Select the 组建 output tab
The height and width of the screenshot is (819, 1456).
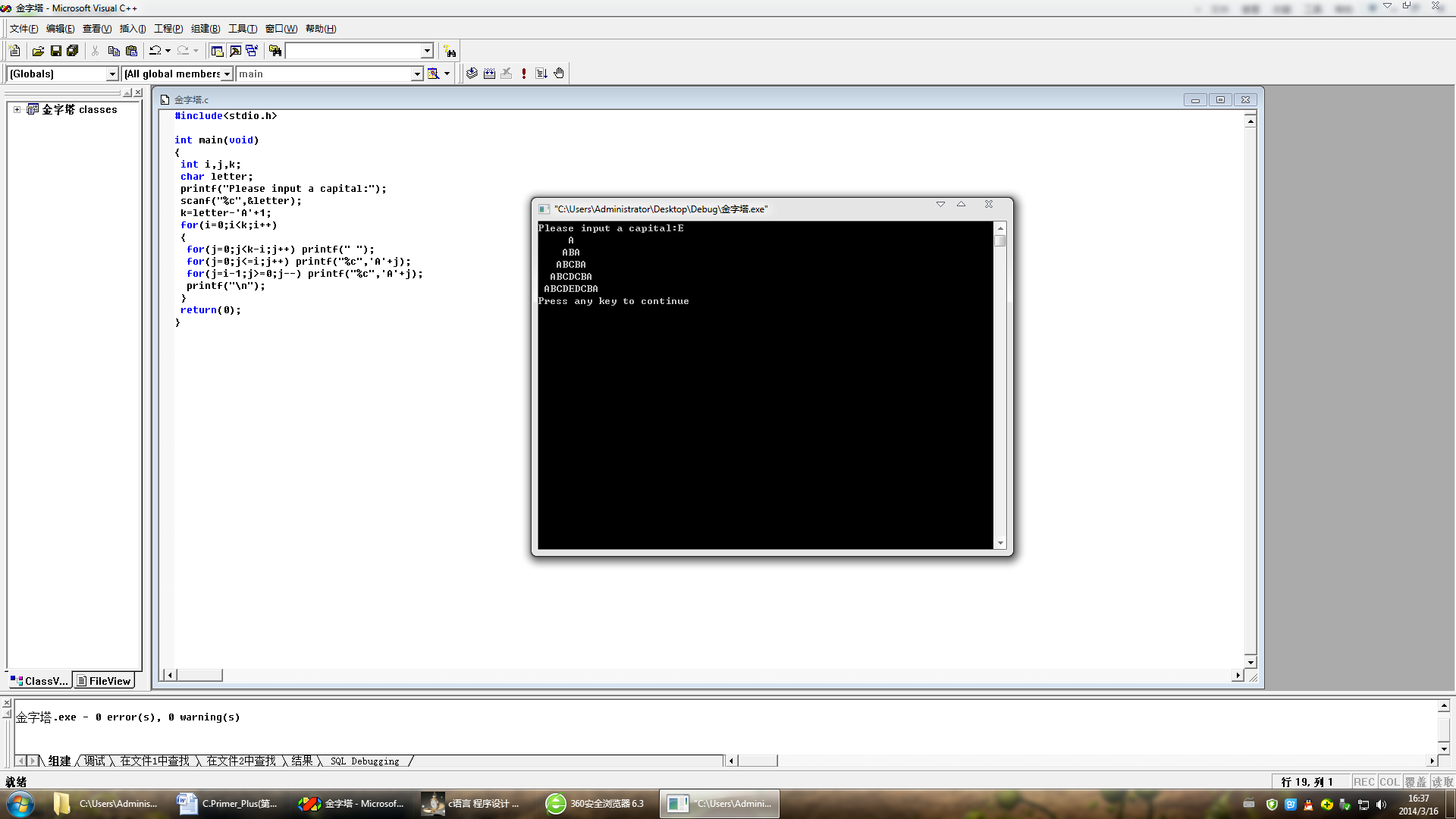click(x=59, y=761)
